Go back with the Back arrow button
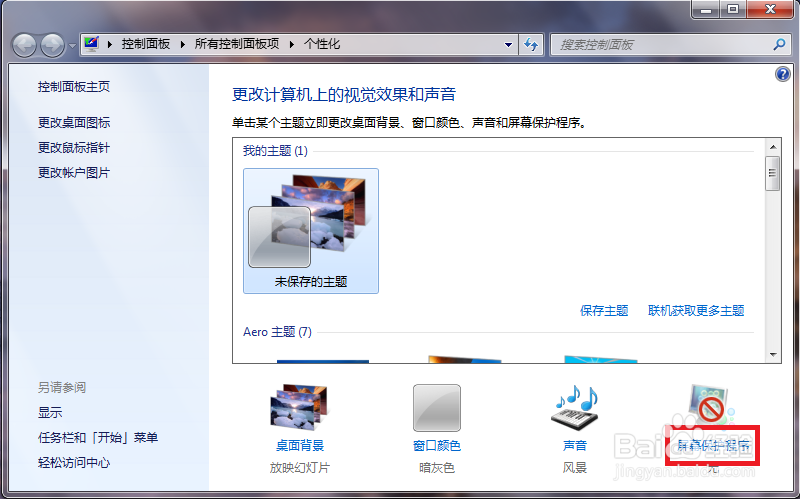Screen dimensions: 800x499 [24, 45]
